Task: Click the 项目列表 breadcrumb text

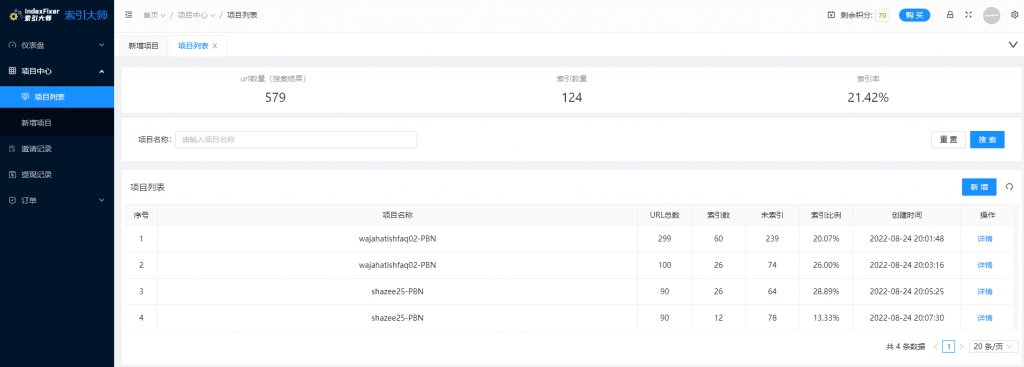Action: [242, 15]
